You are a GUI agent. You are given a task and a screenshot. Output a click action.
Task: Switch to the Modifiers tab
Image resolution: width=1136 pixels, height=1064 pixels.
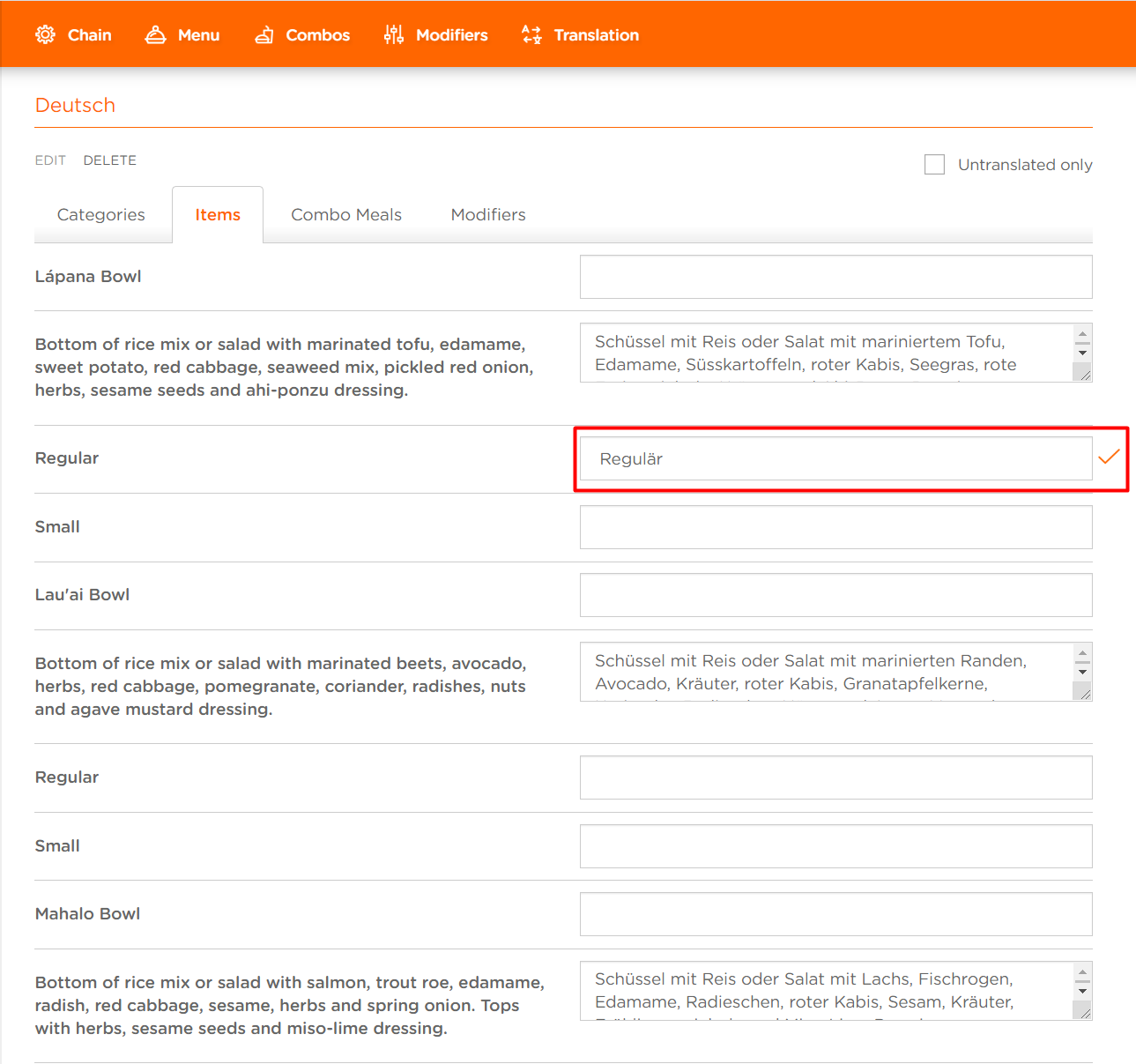point(488,215)
